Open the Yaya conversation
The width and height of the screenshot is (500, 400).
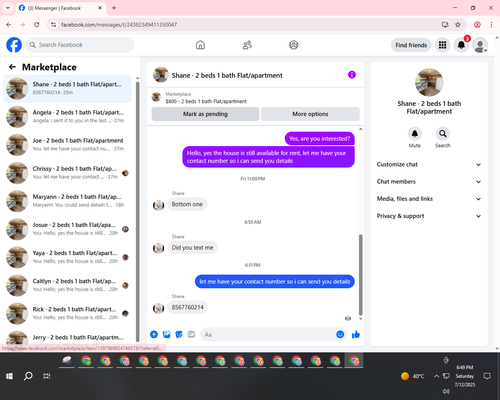[x=67, y=257]
